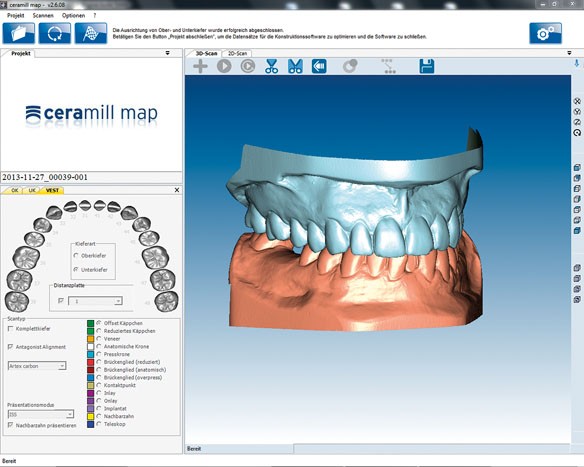Click the grey play icon
The image size is (584, 467).
tap(224, 66)
